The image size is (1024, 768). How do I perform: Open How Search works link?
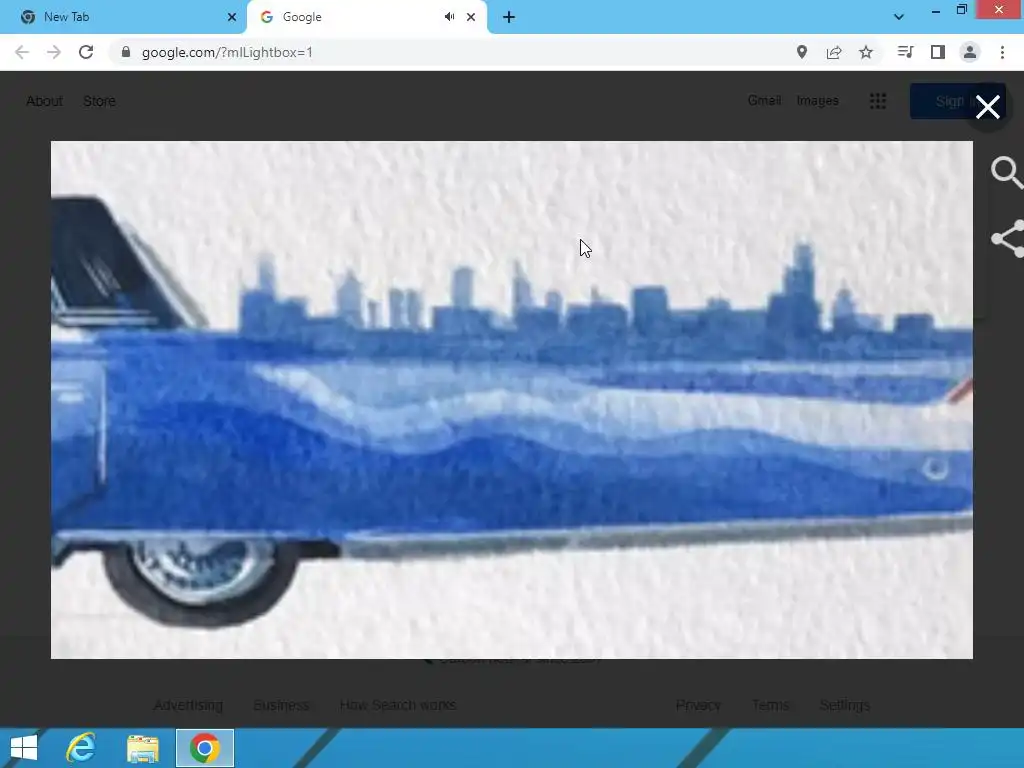pos(398,705)
